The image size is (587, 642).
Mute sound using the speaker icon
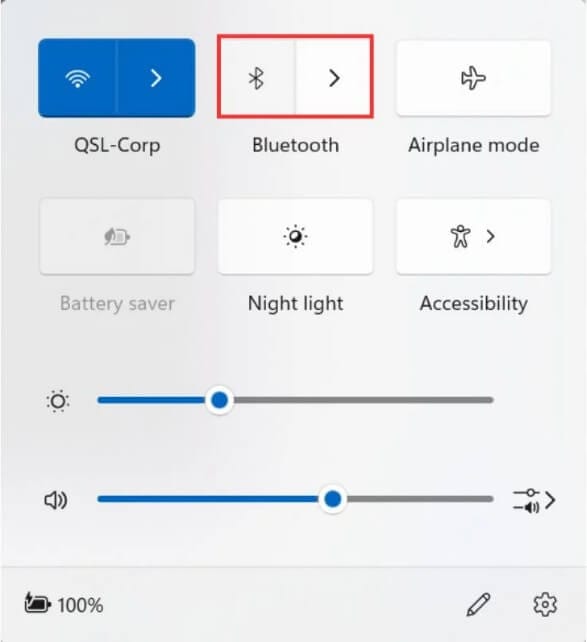(x=56, y=500)
